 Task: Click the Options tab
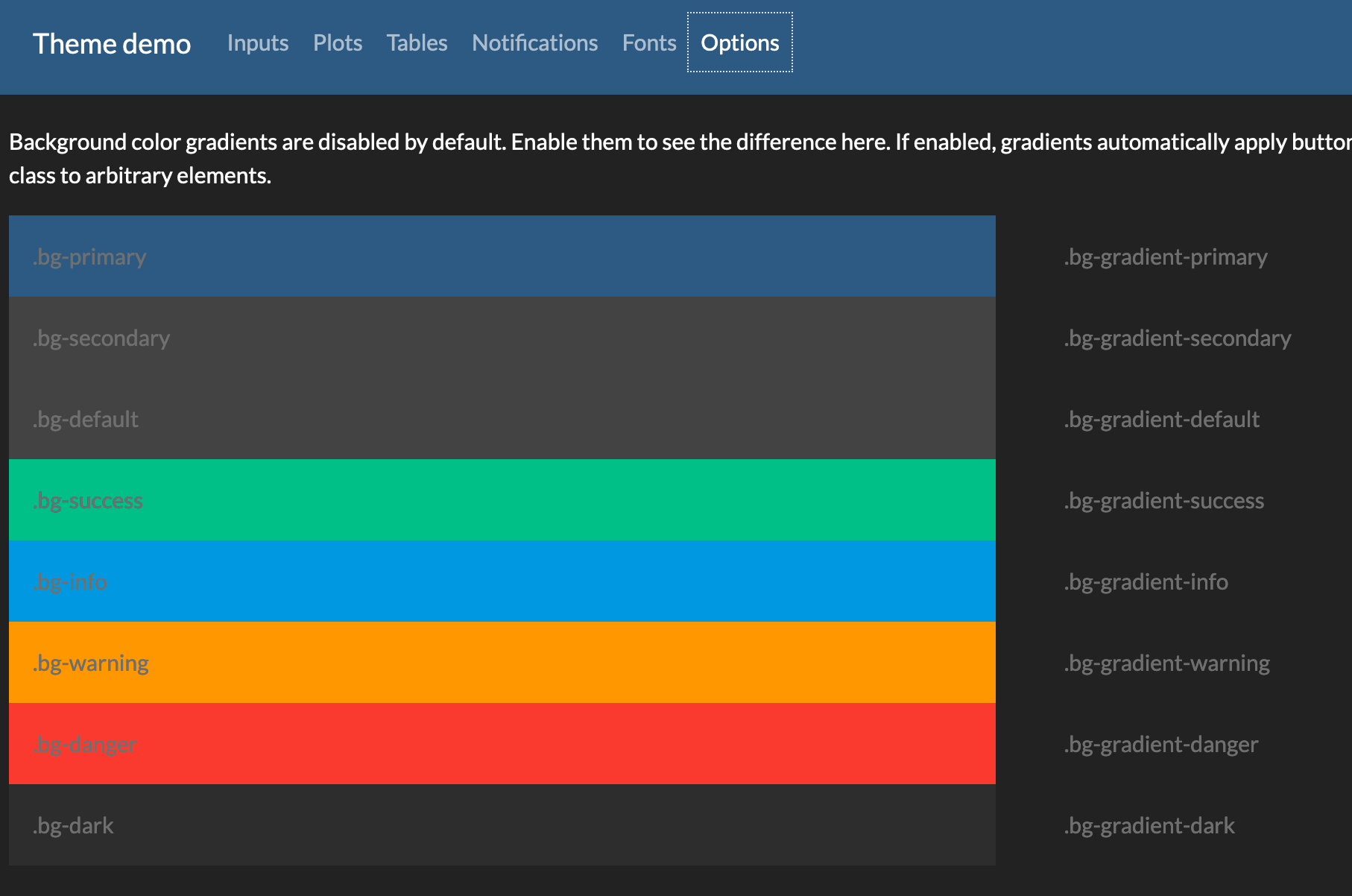740,42
